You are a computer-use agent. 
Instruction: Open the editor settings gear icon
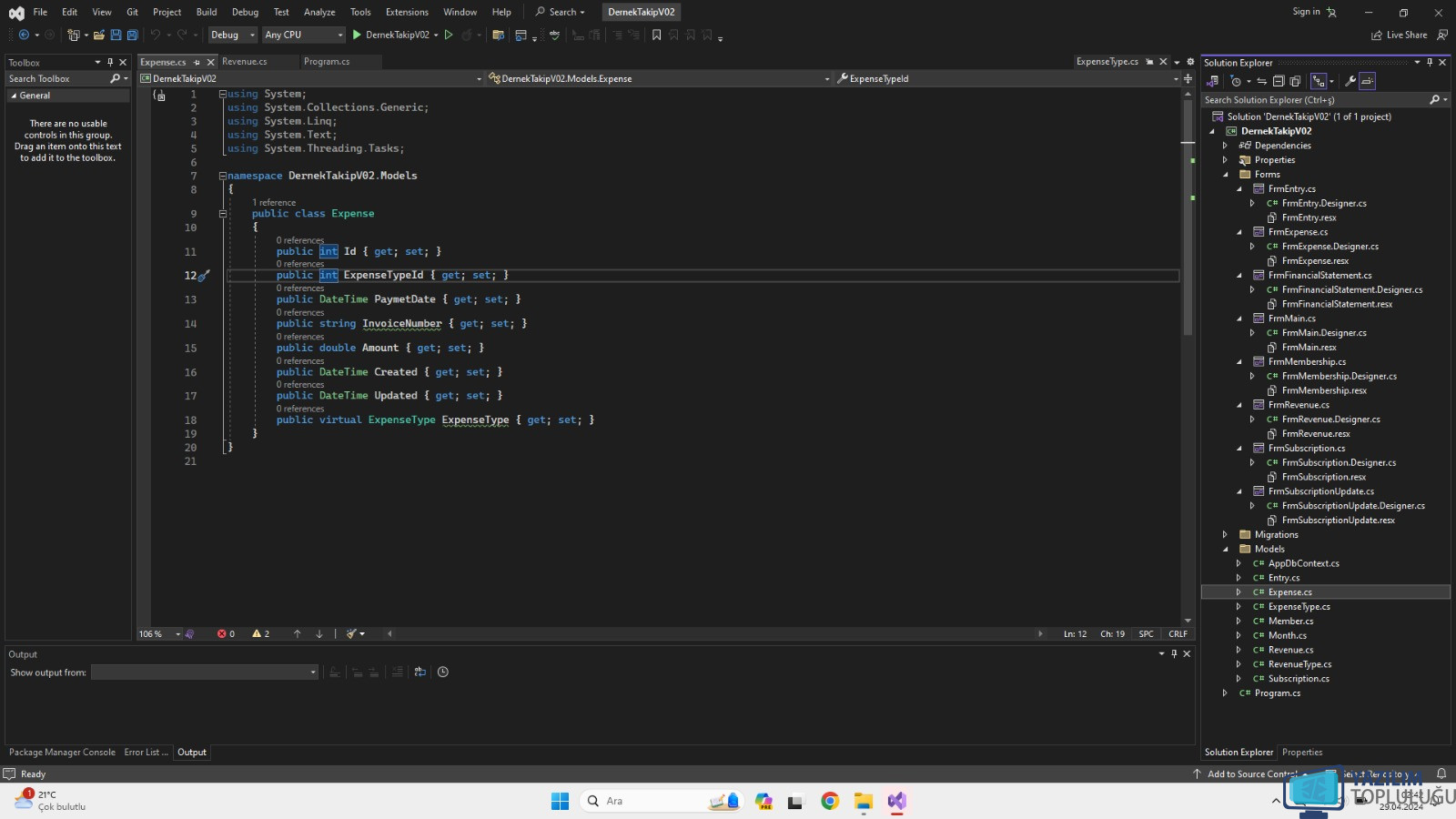[1190, 62]
